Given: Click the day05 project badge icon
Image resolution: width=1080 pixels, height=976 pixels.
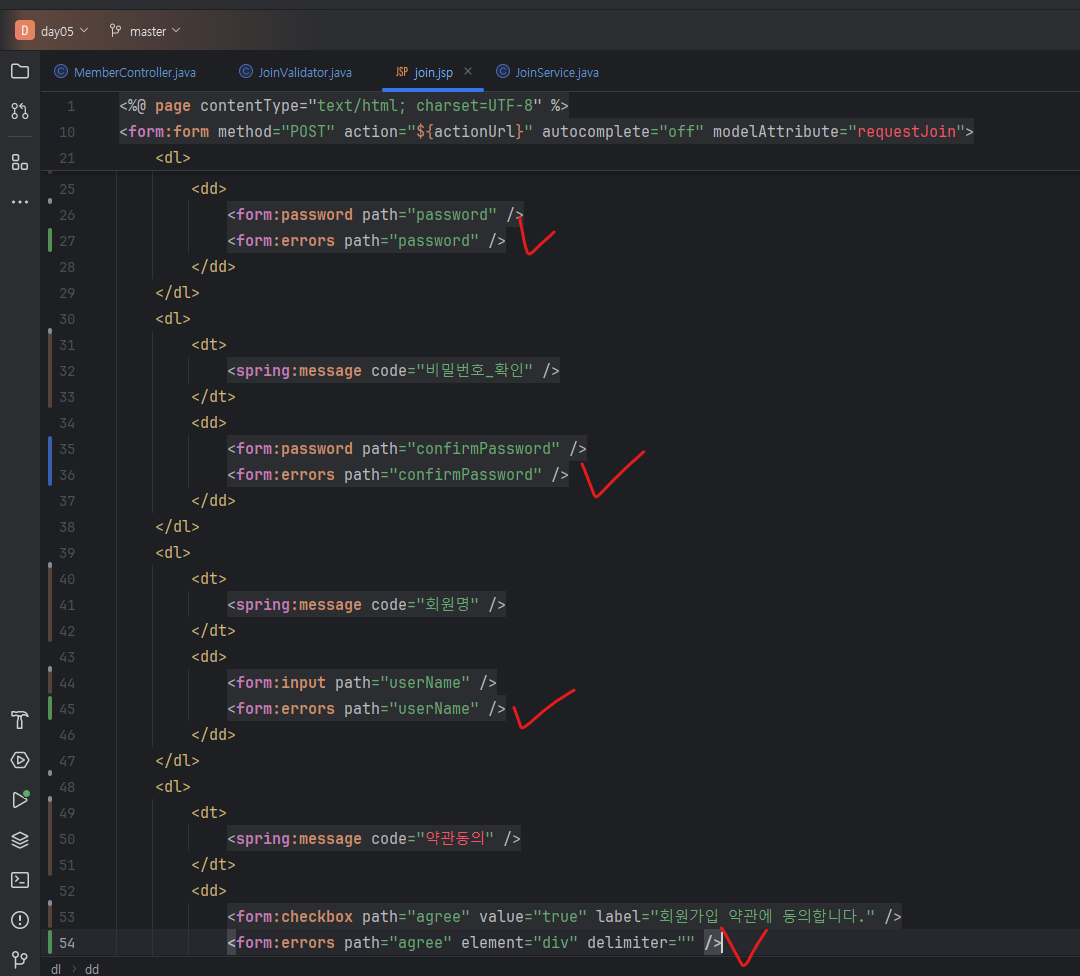Looking at the screenshot, I should coord(25,30).
